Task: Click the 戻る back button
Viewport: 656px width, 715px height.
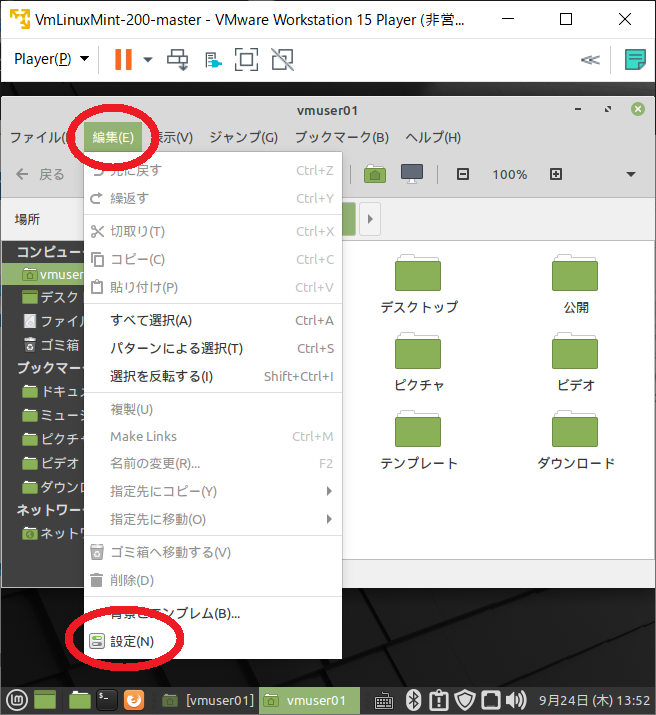Action: coord(40,174)
